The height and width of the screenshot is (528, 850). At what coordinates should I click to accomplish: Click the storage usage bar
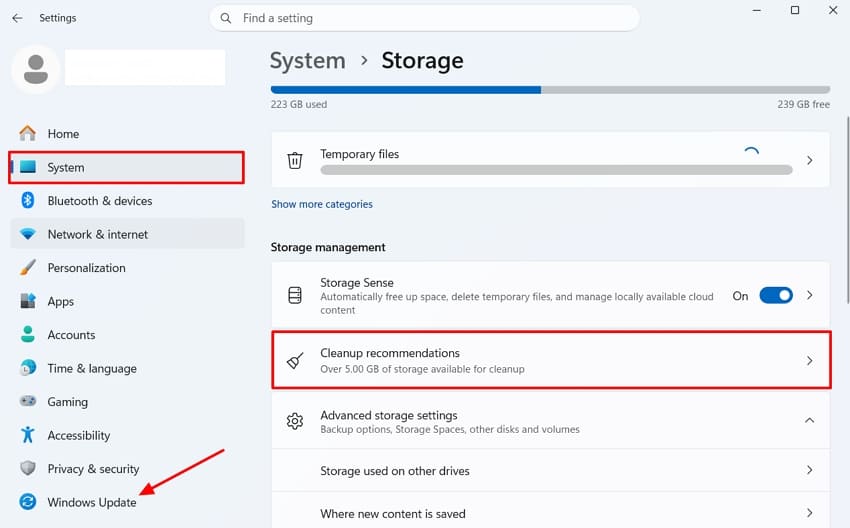tap(550, 89)
